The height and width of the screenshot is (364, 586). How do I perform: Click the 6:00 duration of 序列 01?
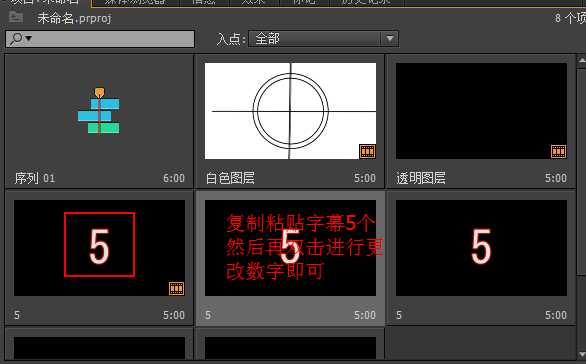[x=174, y=178]
